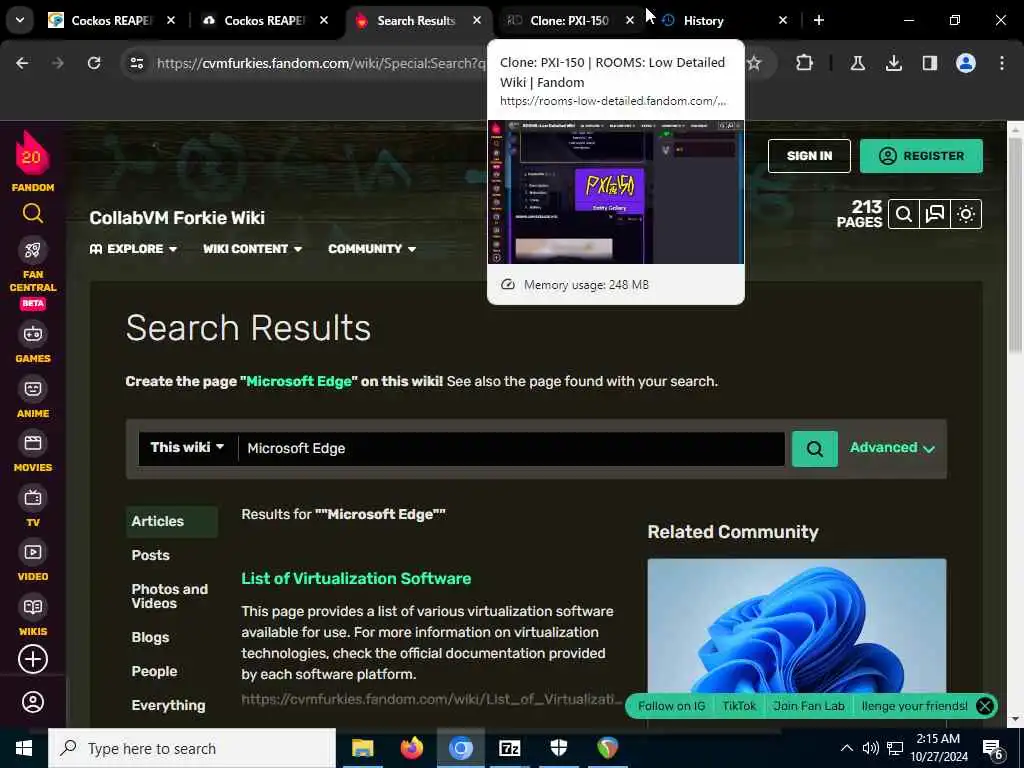Toggle the browser side panel icon
This screenshot has height=768, width=1024.
tap(929, 63)
